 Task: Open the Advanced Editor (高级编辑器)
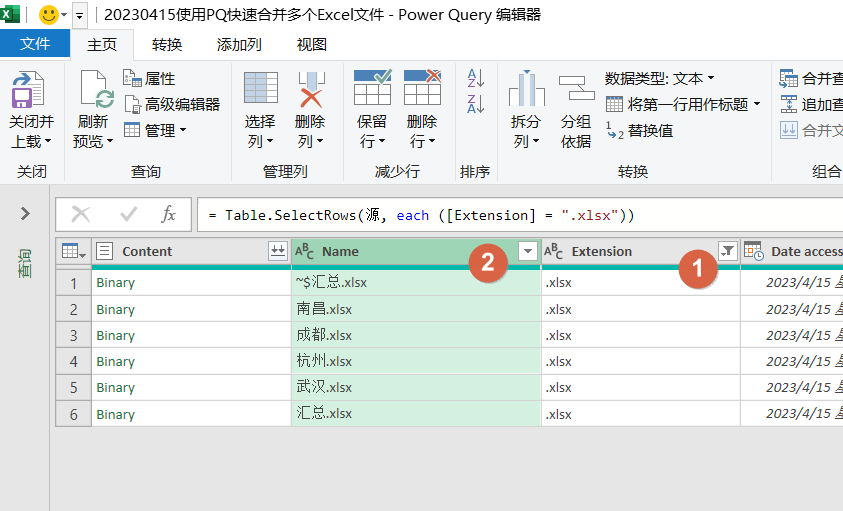point(172,104)
